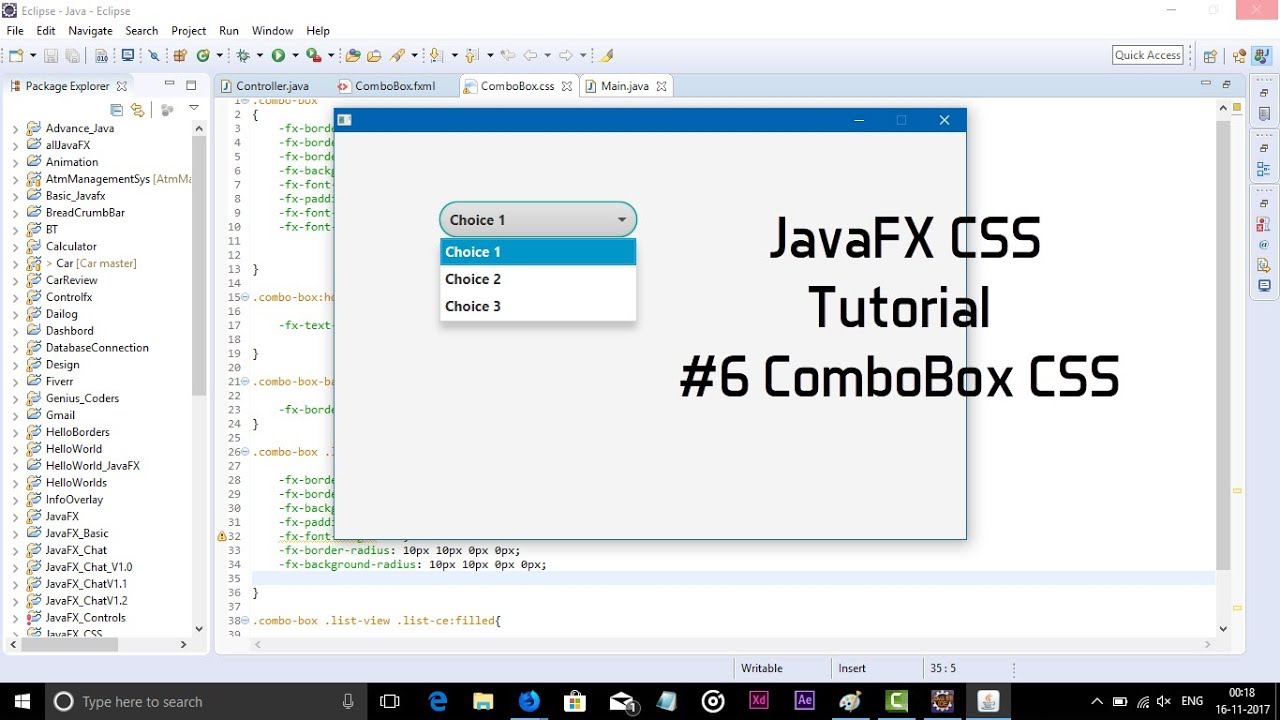Viewport: 1280px width, 720px height.
Task: Select Choice 2 in the dropdown list
Action: tap(538, 279)
